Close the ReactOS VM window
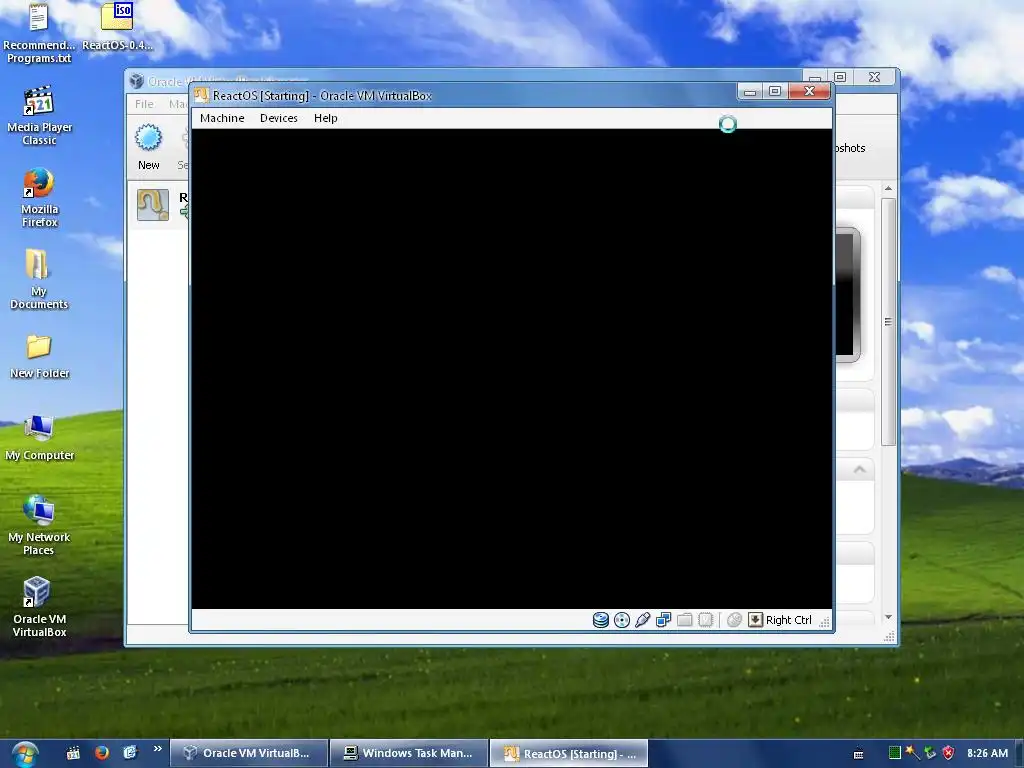The height and width of the screenshot is (768, 1024). tap(809, 91)
